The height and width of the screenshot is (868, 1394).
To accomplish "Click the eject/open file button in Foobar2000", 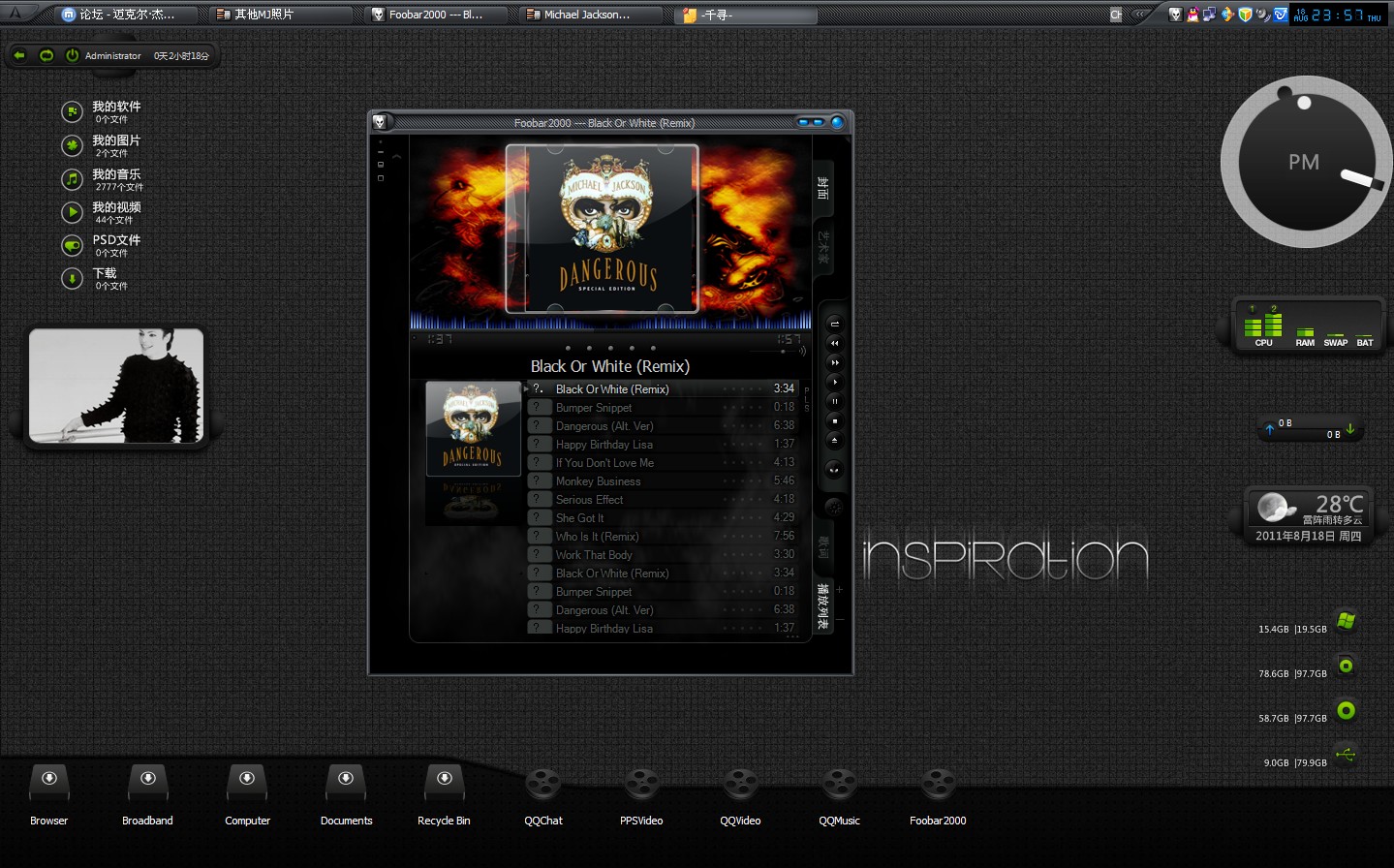I will pyautogui.click(x=834, y=440).
